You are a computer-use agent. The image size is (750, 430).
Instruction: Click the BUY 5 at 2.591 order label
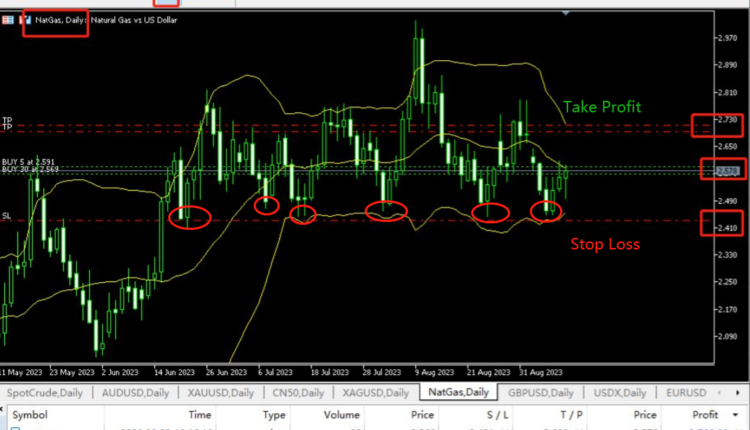(30, 161)
